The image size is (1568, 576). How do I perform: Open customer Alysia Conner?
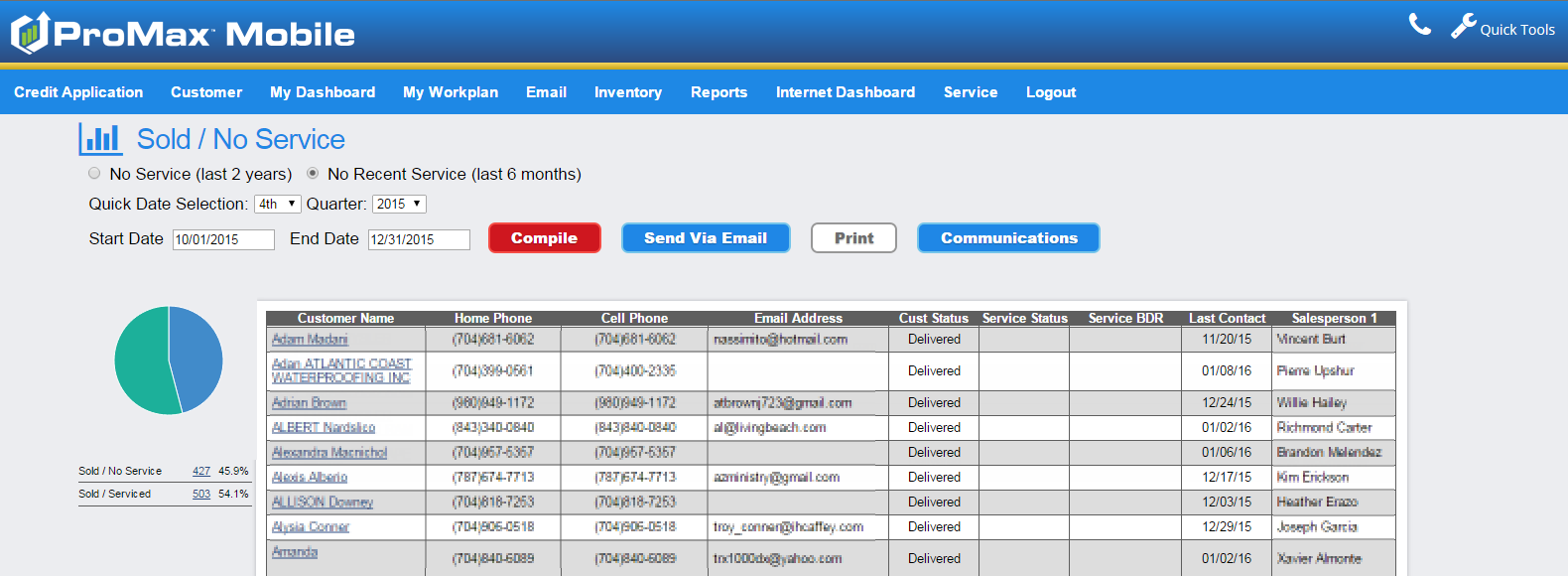(x=311, y=527)
